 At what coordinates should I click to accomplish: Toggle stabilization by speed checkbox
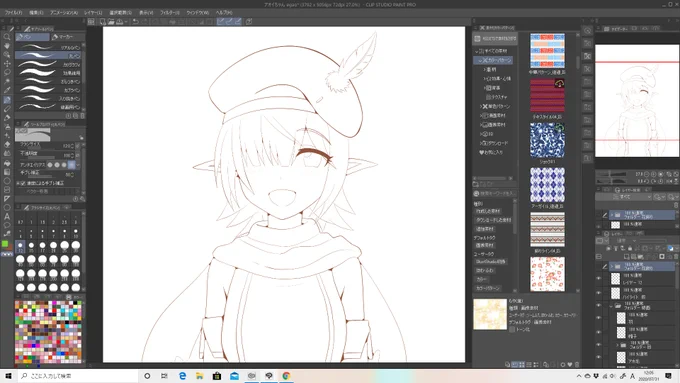23,183
